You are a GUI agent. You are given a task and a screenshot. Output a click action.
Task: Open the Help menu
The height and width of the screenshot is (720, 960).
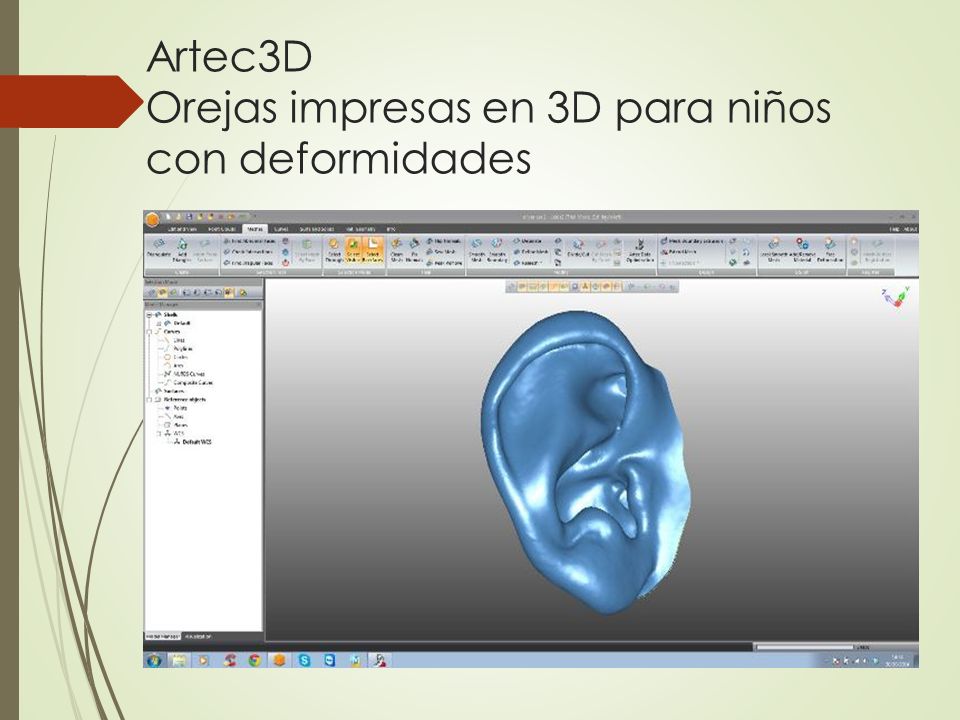[x=894, y=229]
